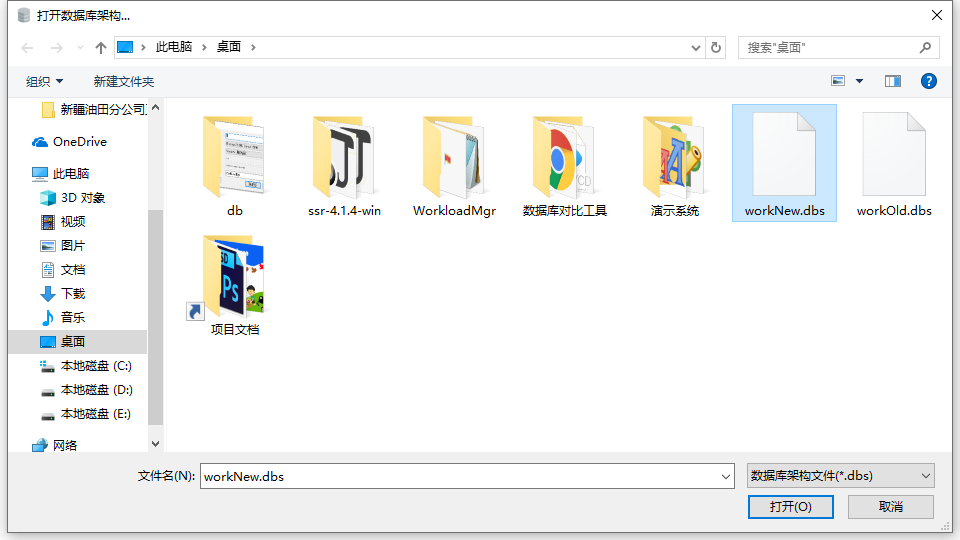
Task: Click the back navigation arrow
Action: coord(27,47)
